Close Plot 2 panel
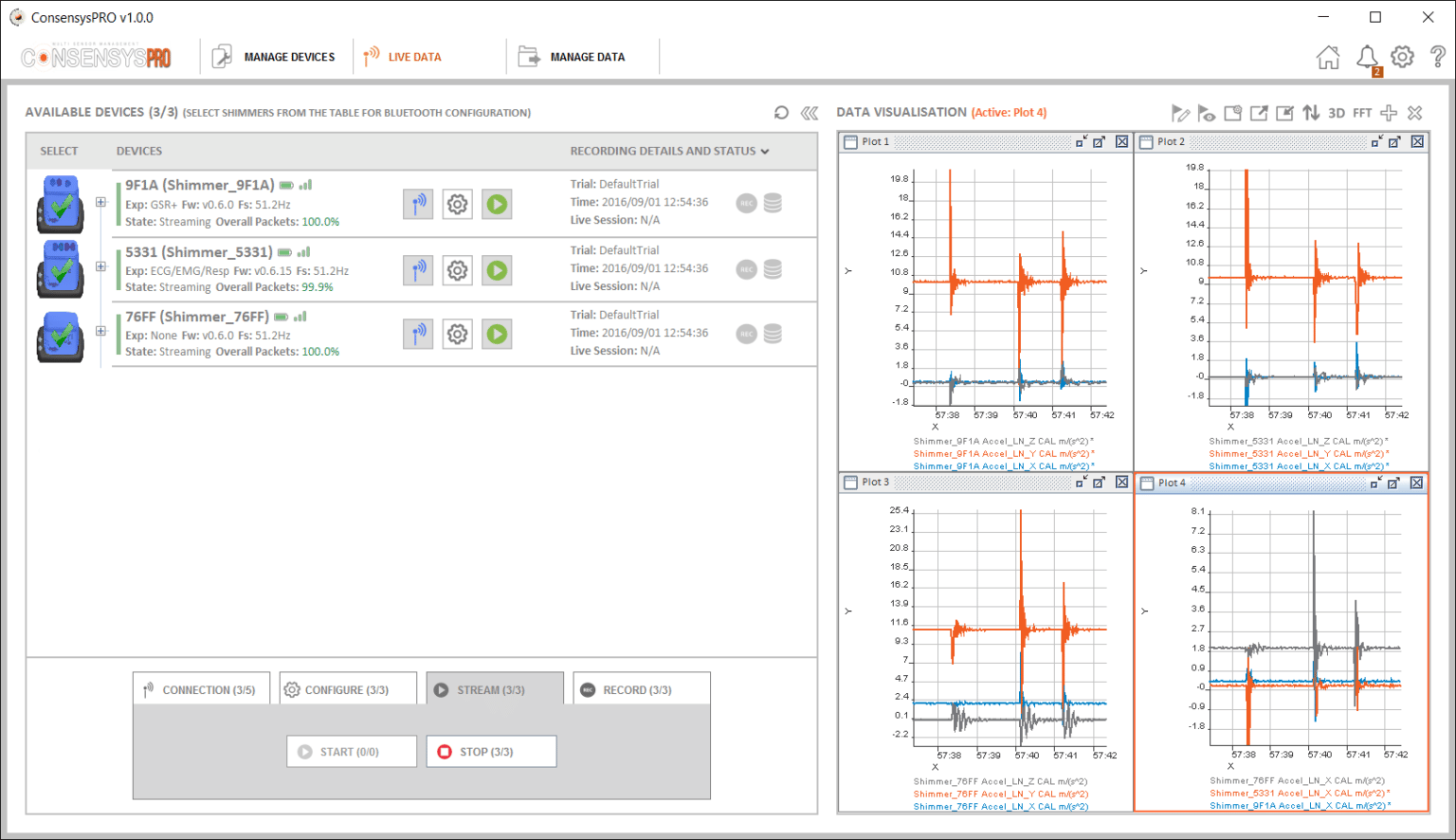This screenshot has height=840, width=1456. pyautogui.click(x=1417, y=141)
